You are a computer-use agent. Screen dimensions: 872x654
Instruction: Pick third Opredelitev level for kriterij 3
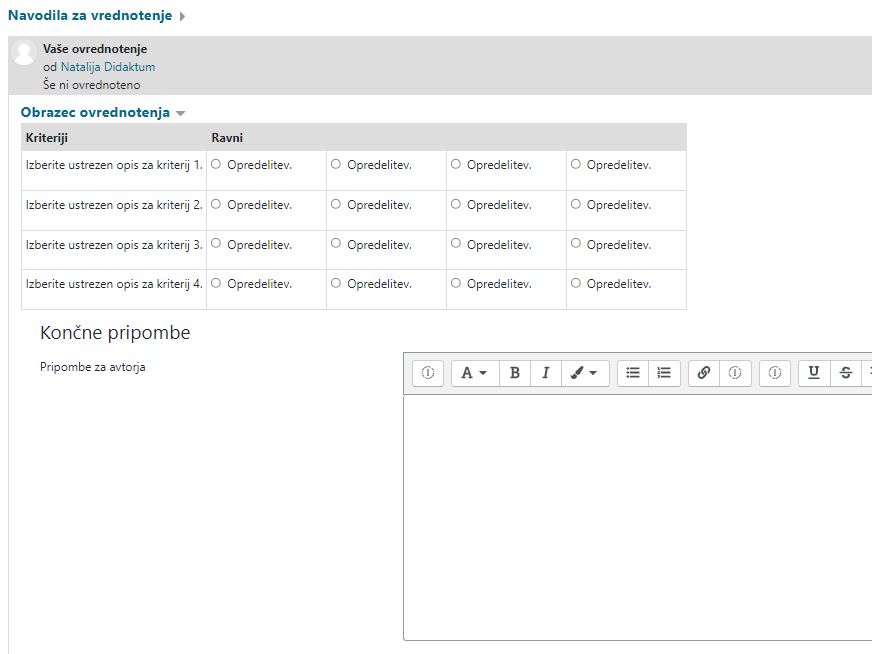click(456, 244)
